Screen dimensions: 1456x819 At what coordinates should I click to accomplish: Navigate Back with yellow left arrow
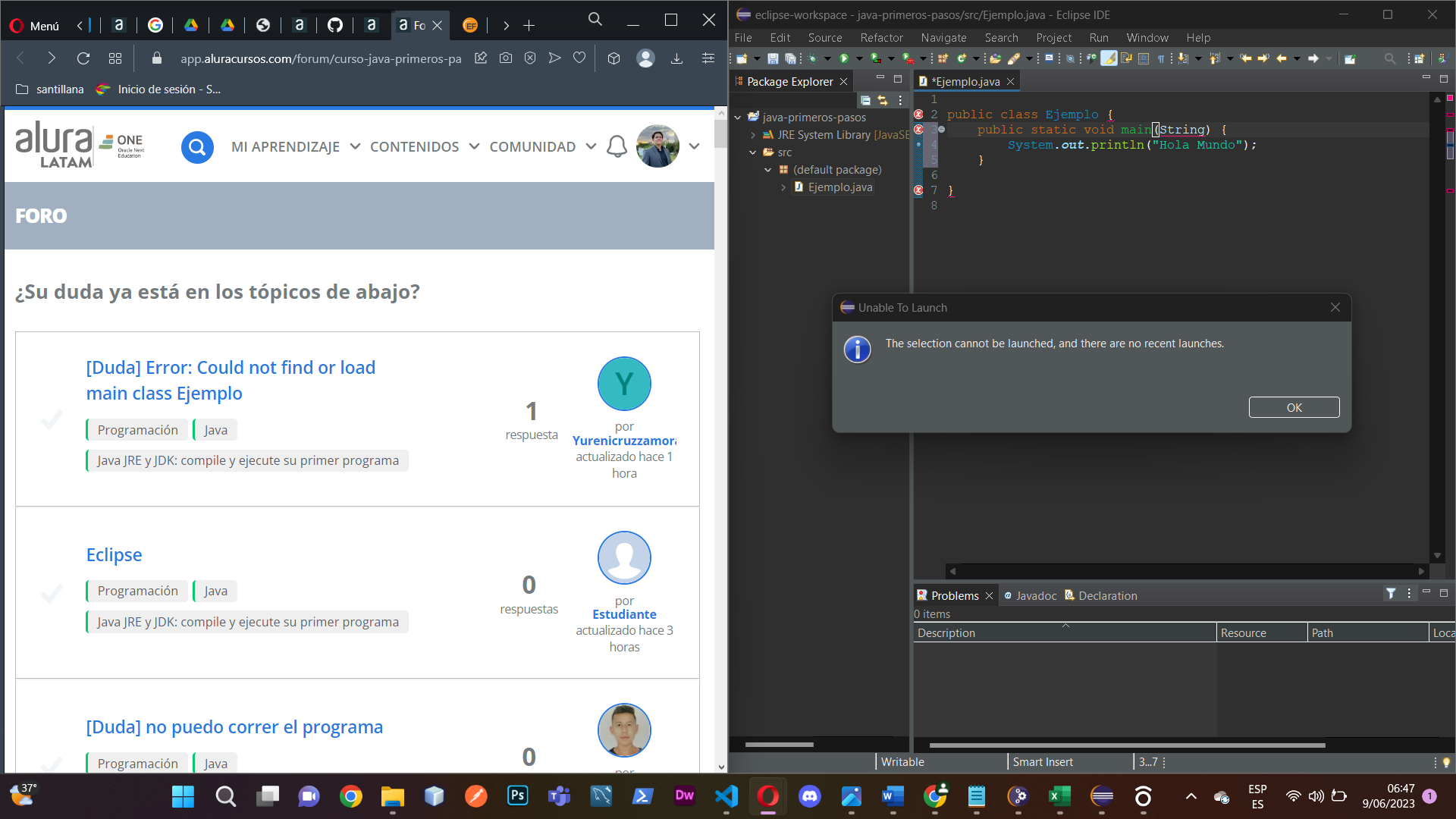click(1282, 58)
